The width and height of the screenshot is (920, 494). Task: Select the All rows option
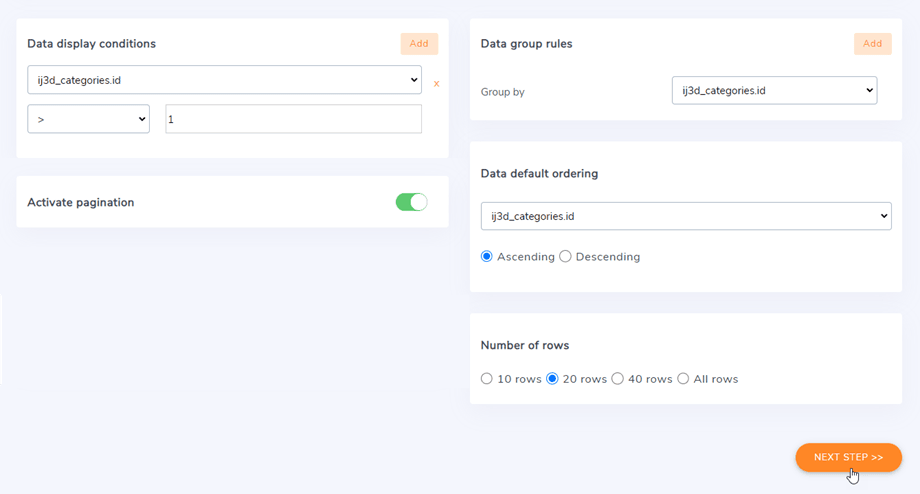683,379
